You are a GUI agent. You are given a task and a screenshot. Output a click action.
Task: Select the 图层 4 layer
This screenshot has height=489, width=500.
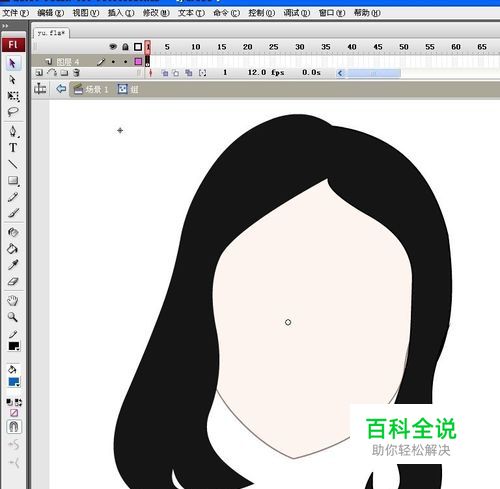(x=68, y=62)
